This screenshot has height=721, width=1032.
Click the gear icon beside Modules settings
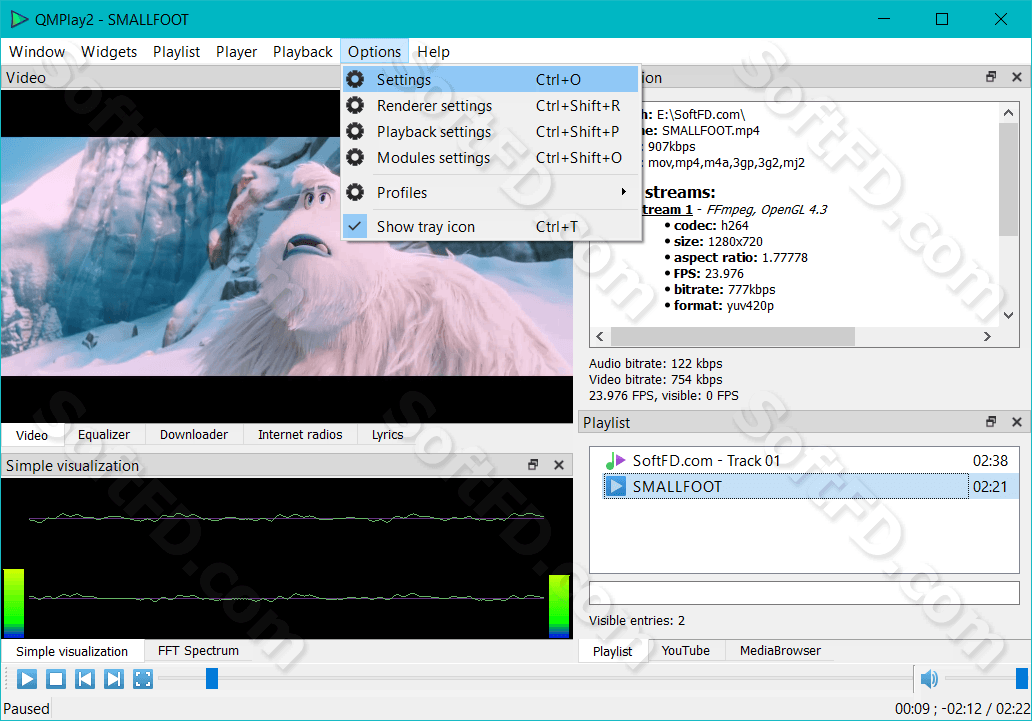click(355, 157)
